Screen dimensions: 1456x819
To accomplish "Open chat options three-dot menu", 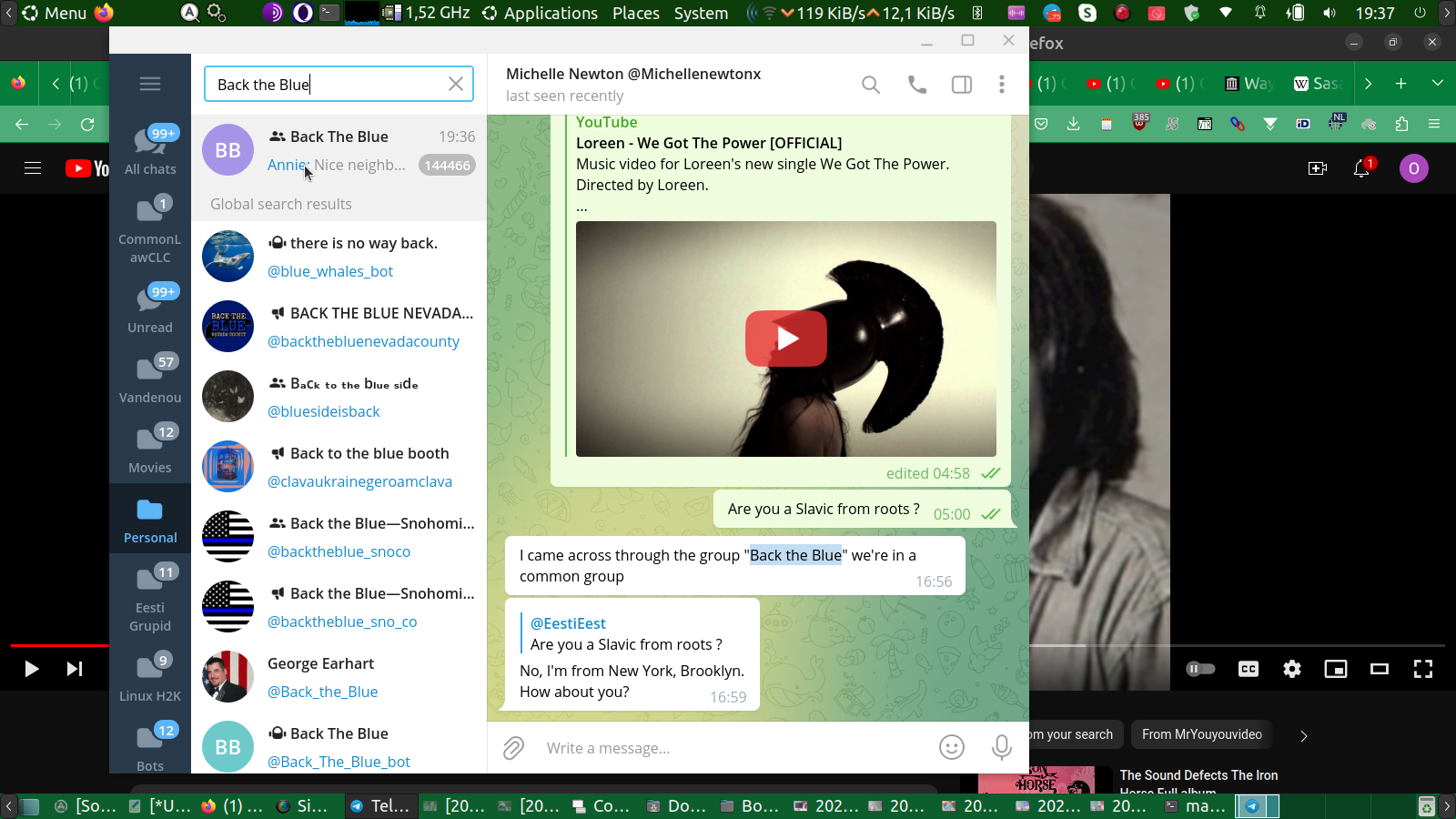I will [x=1002, y=85].
